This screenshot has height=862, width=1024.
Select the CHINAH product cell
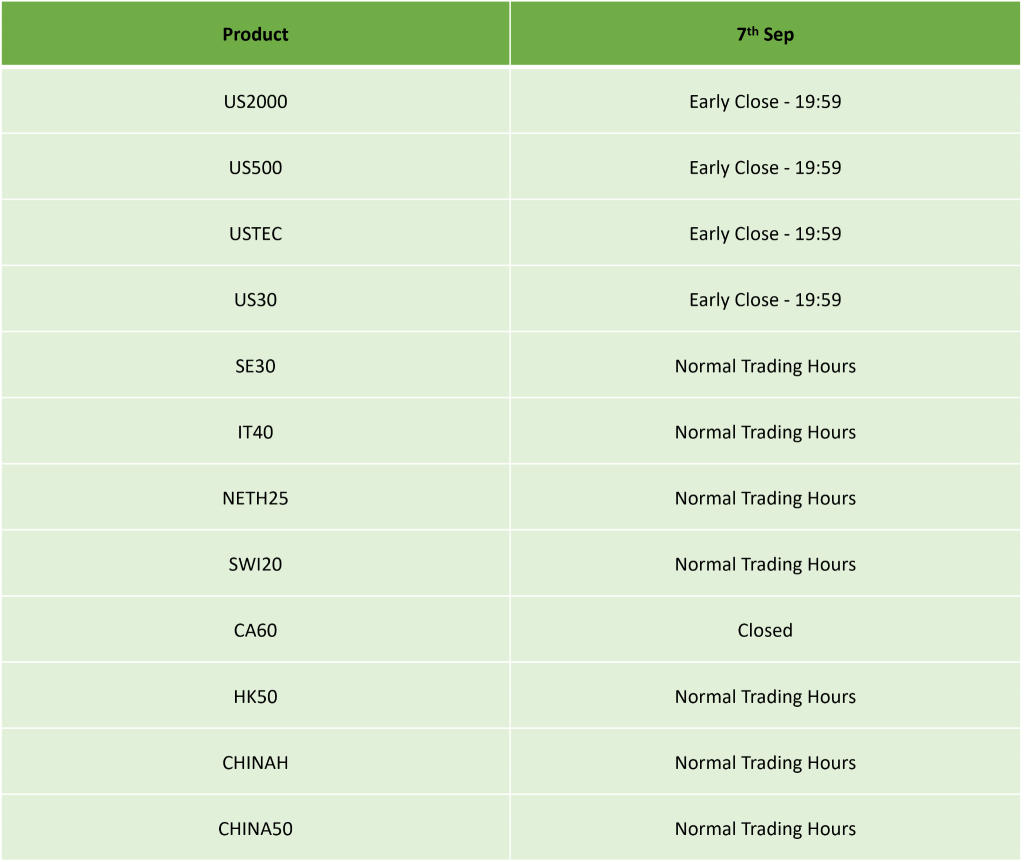(x=255, y=762)
